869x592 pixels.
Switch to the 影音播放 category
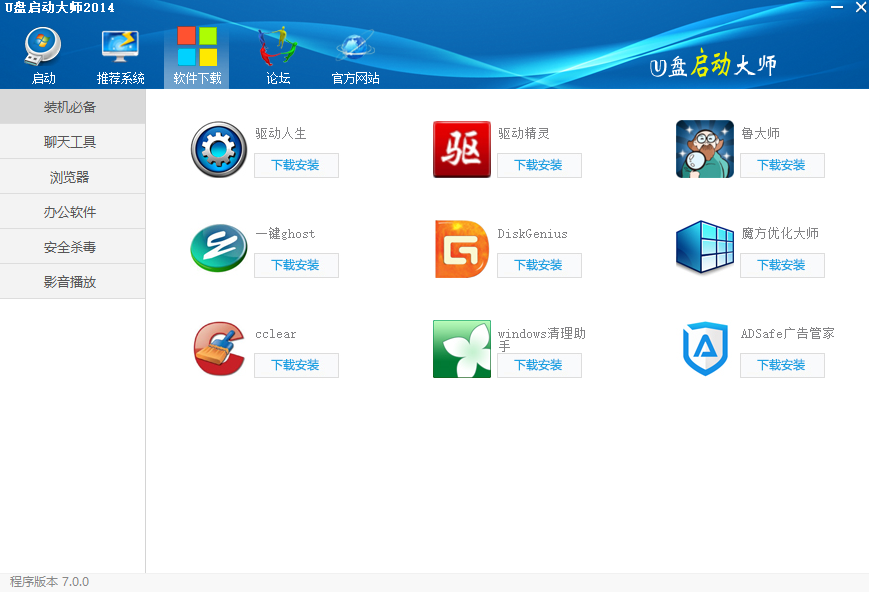pyautogui.click(x=73, y=282)
